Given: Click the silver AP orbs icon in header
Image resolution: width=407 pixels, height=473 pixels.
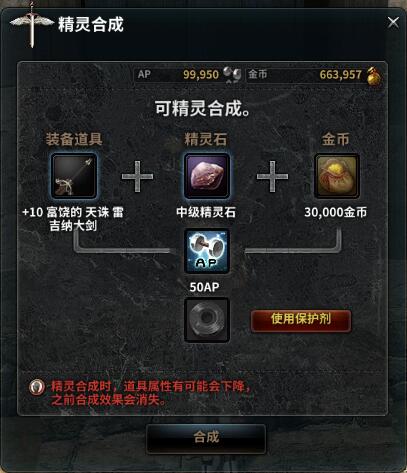Looking at the screenshot, I should point(232,74).
